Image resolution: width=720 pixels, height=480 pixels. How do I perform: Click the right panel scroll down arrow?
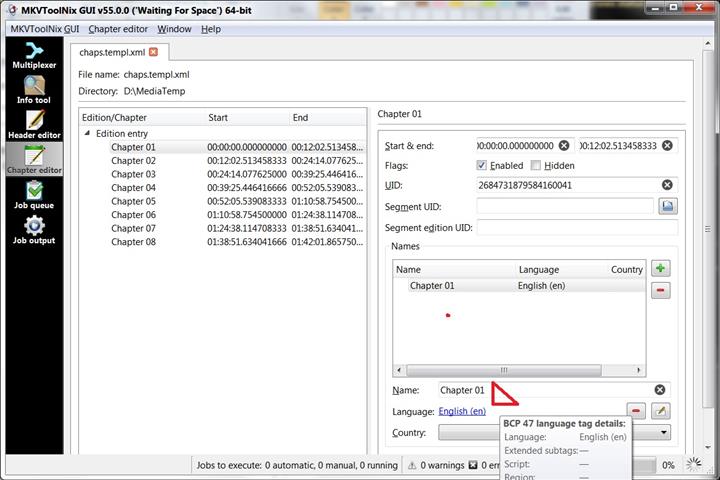point(708,447)
